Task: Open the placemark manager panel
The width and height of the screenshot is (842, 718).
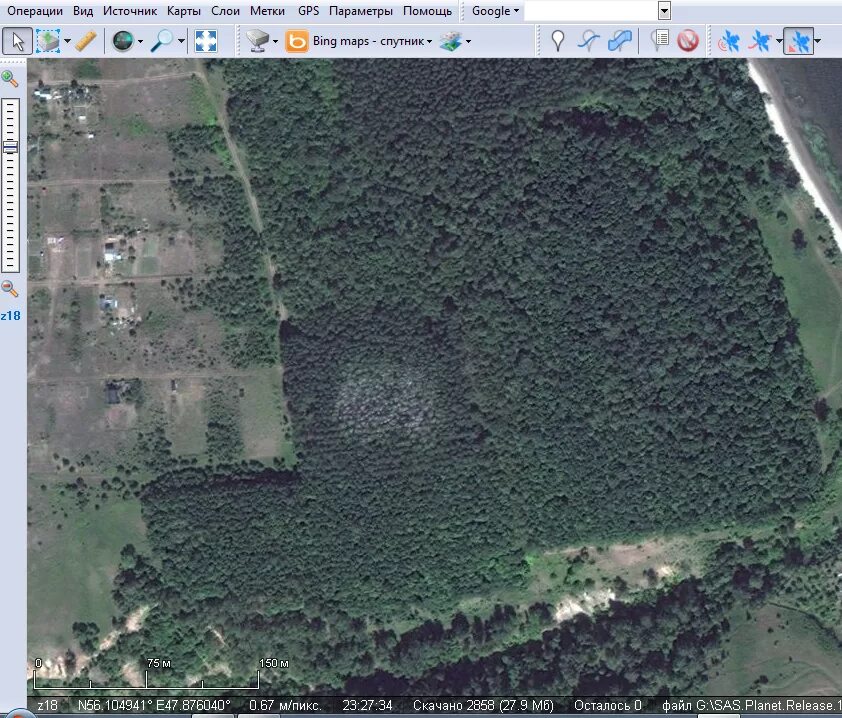Action: click(662, 42)
